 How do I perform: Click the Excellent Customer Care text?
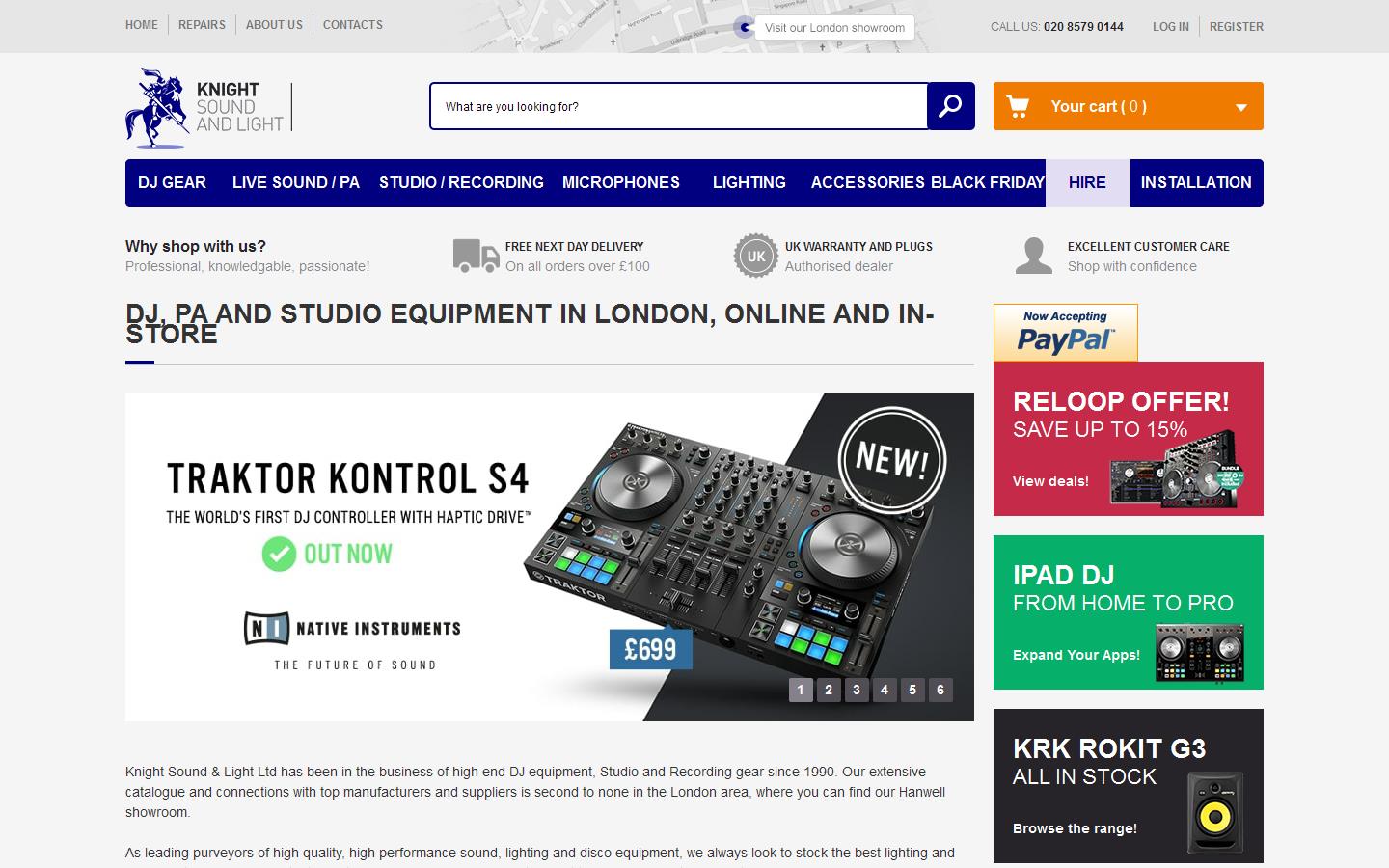(x=1148, y=247)
